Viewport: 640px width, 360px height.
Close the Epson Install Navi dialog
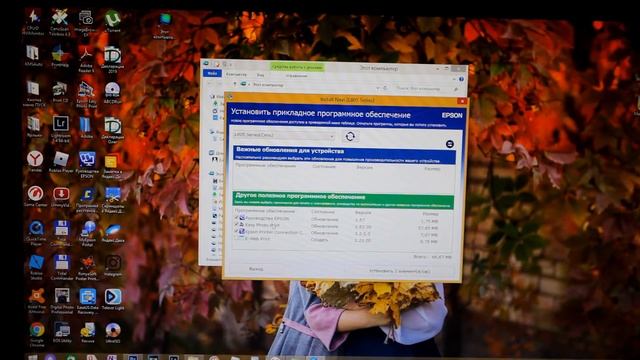(x=462, y=101)
